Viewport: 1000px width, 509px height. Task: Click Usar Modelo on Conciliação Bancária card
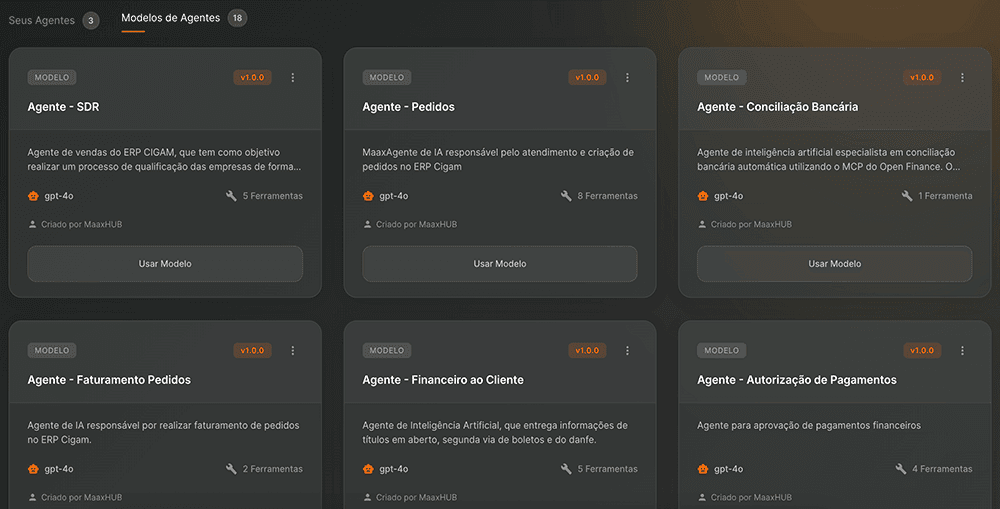835,263
